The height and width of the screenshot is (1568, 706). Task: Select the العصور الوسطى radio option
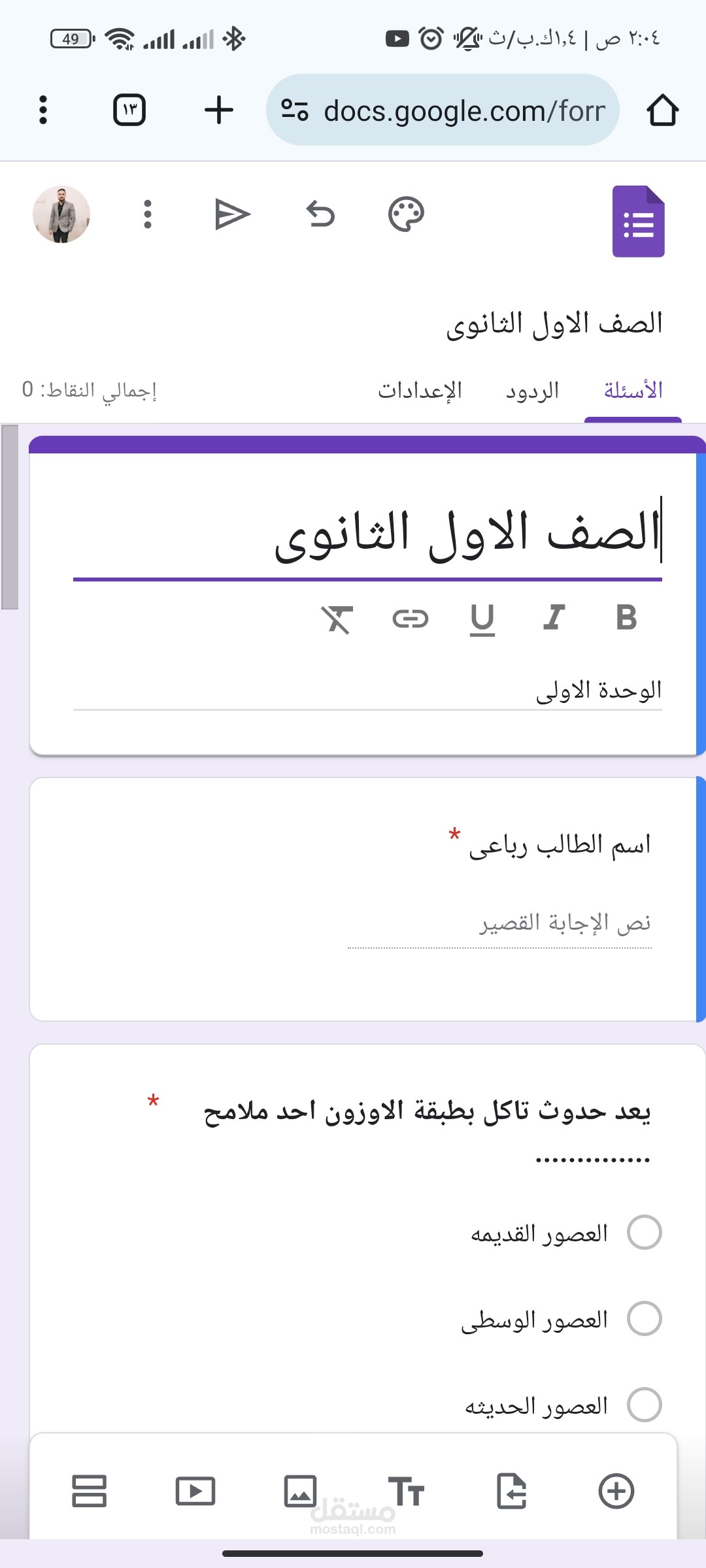pos(645,1318)
